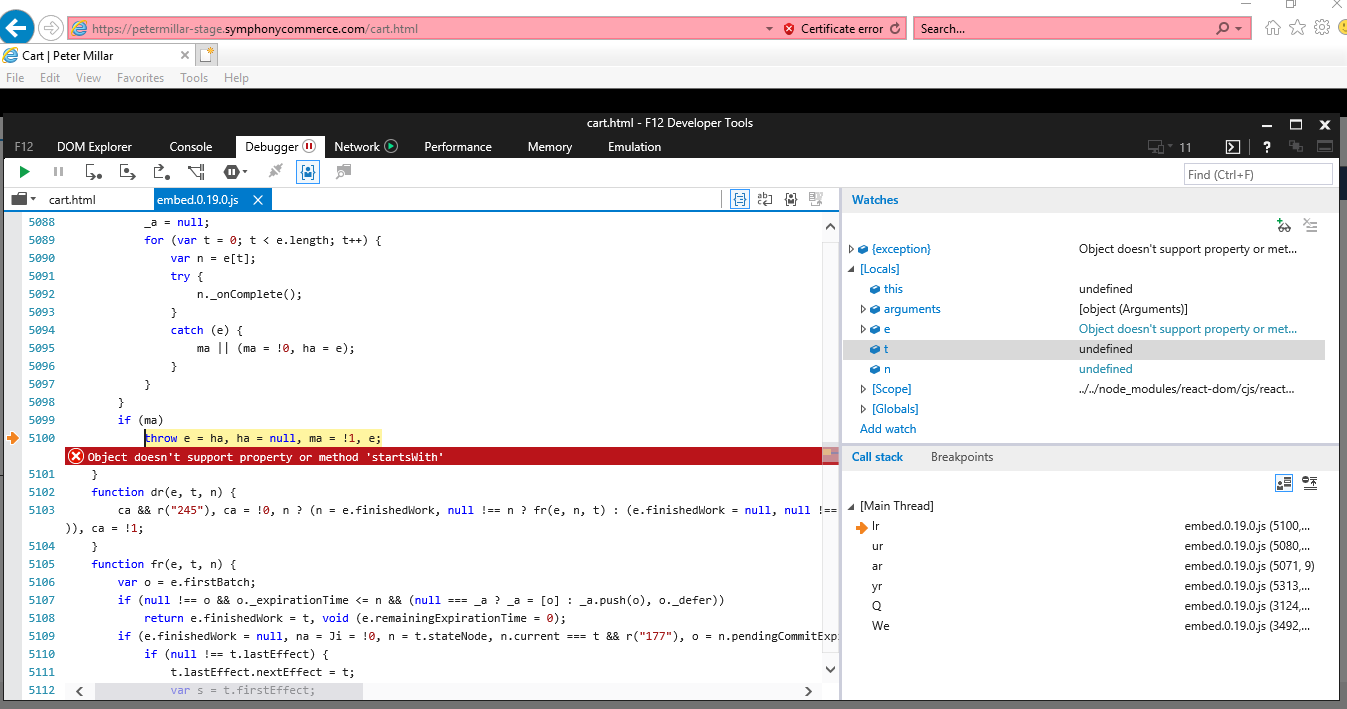Click the add watch glasses icon

click(1284, 226)
